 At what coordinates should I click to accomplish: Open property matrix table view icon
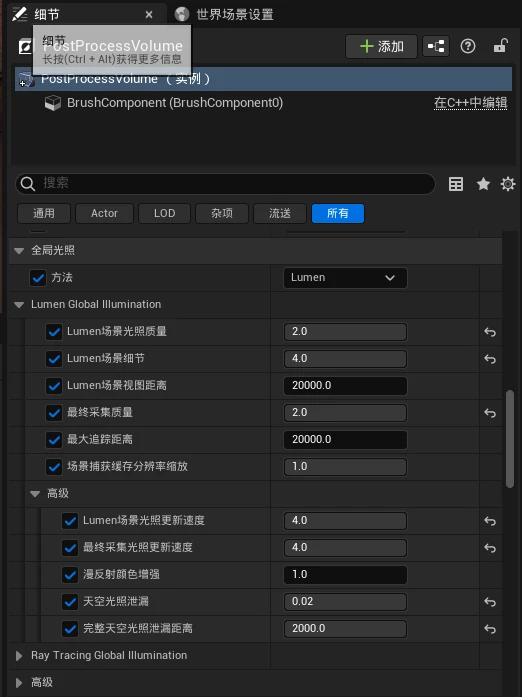[x=456, y=184]
